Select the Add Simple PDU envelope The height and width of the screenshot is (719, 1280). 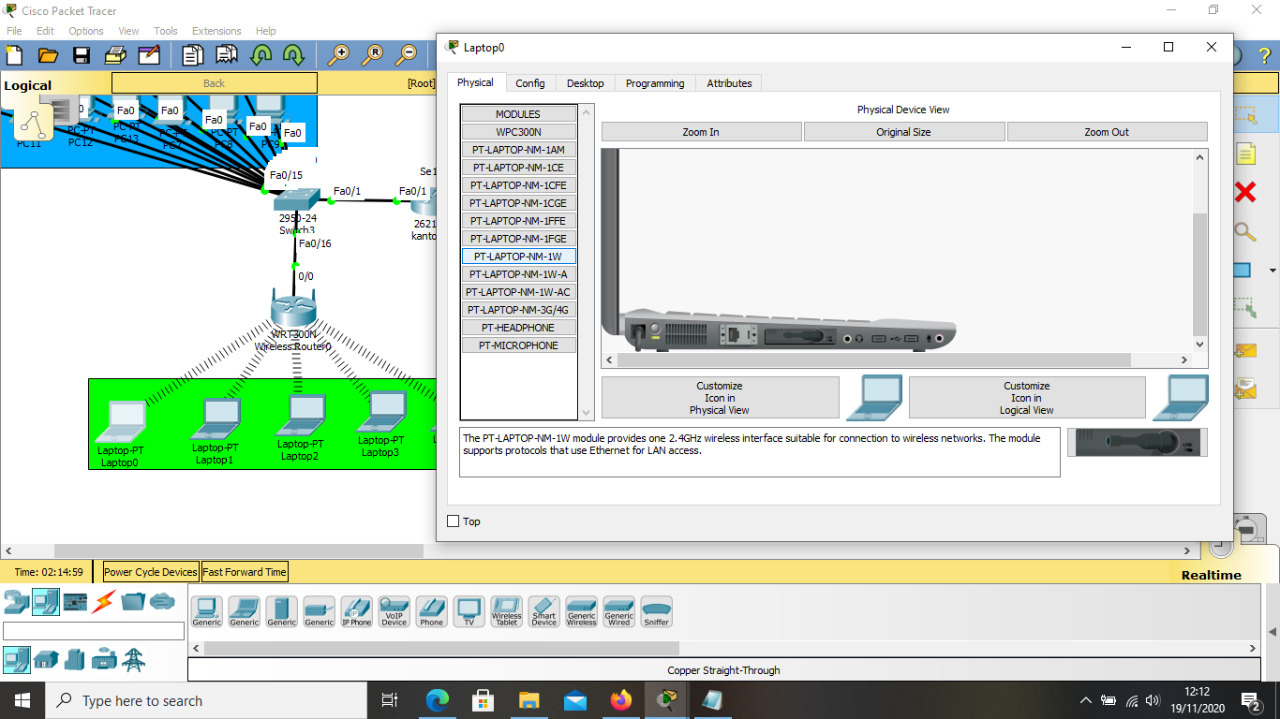point(1245,350)
